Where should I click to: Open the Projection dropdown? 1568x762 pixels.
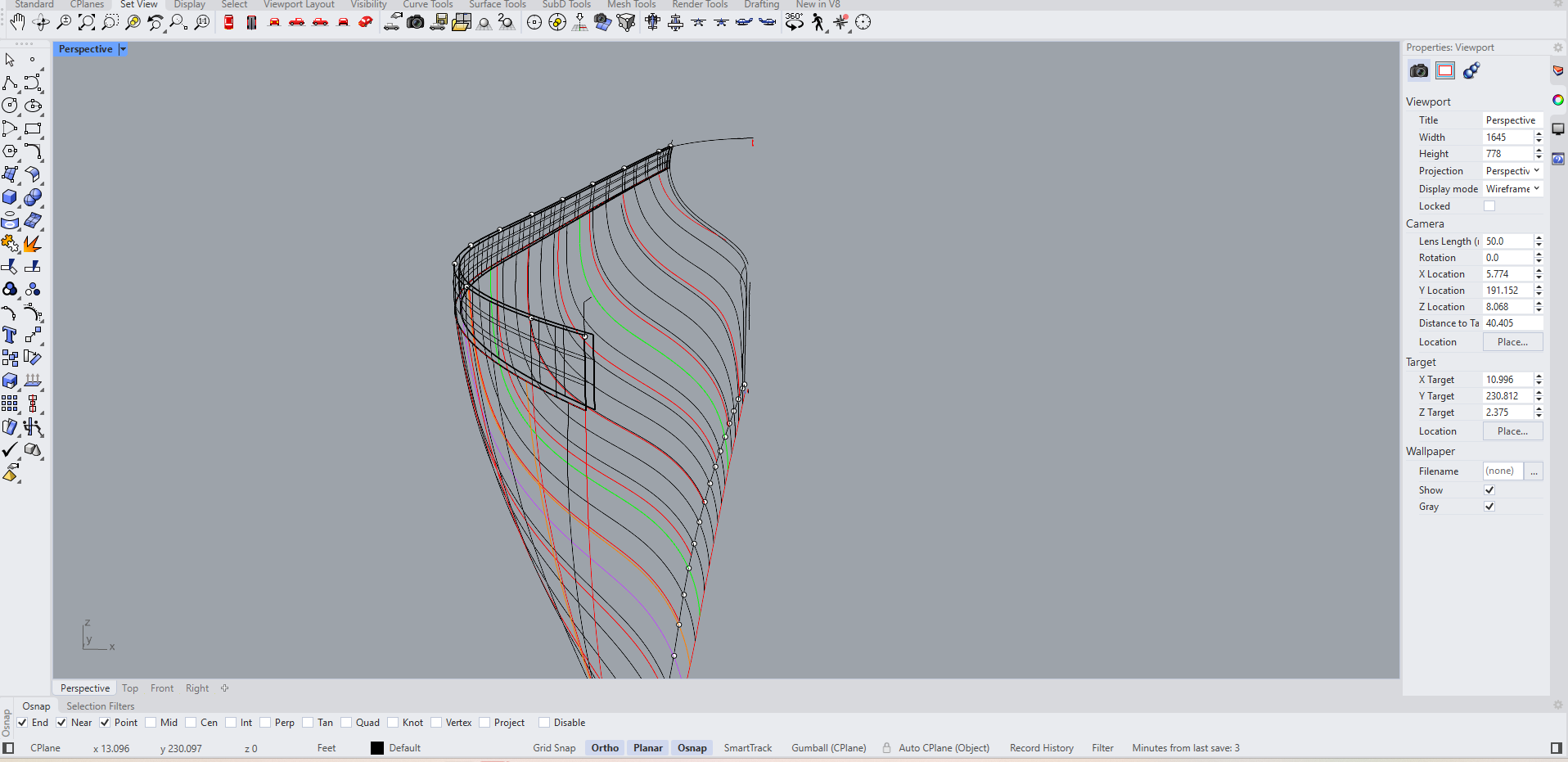[1512, 171]
